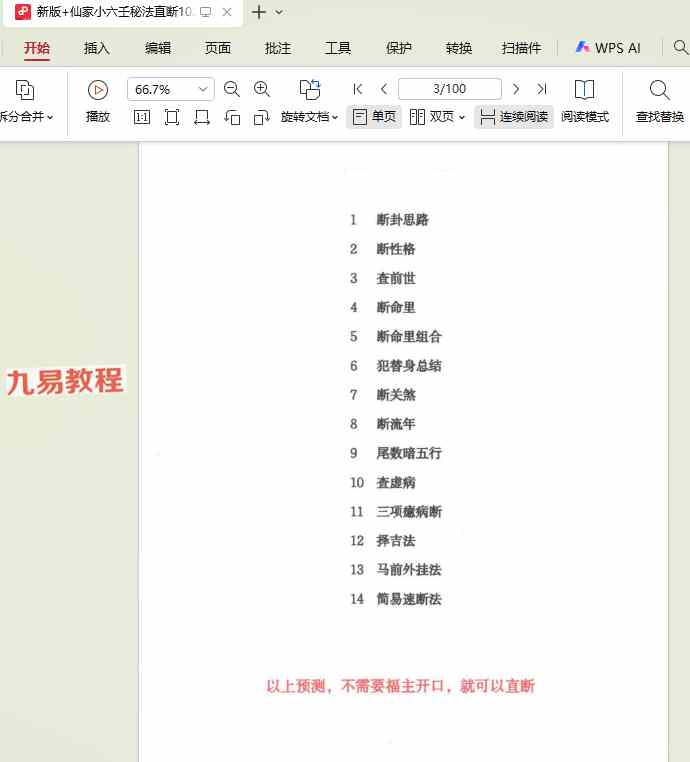Click the actual size 1:1 icon
This screenshot has height=762, width=690.
tap(142, 117)
